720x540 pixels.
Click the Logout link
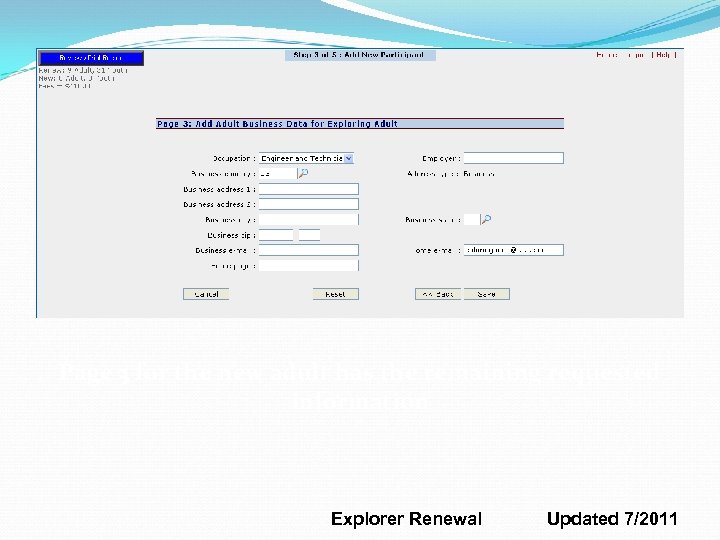636,55
